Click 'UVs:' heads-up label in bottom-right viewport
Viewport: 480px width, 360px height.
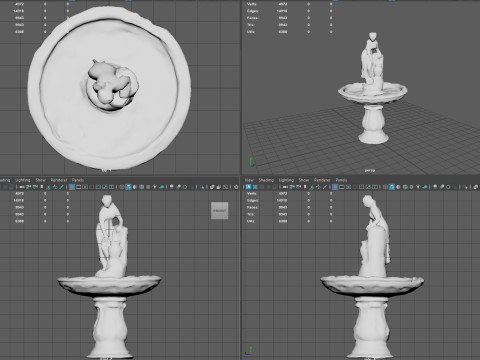[251, 221]
